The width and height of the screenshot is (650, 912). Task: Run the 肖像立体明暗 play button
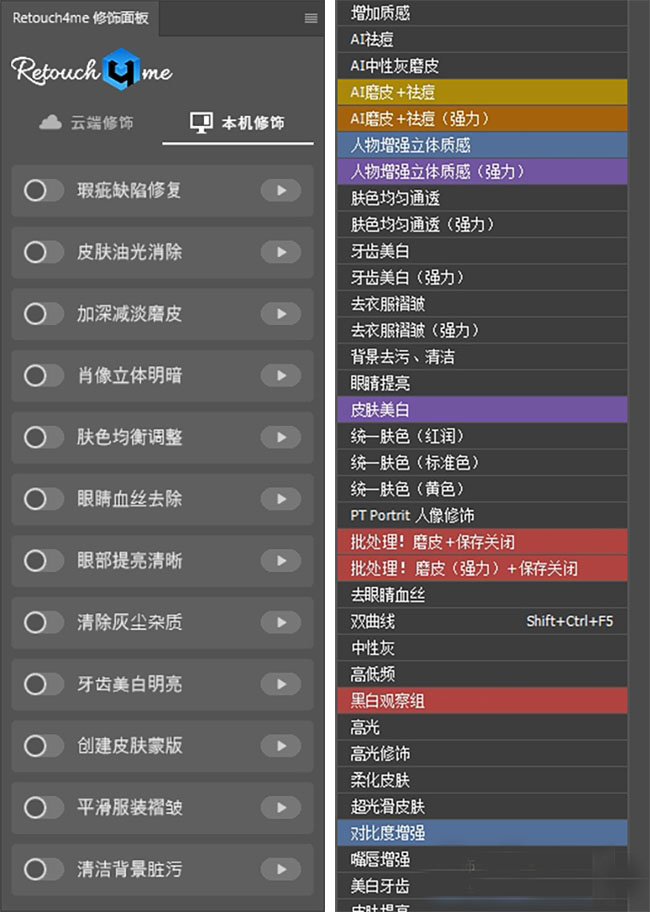(281, 376)
